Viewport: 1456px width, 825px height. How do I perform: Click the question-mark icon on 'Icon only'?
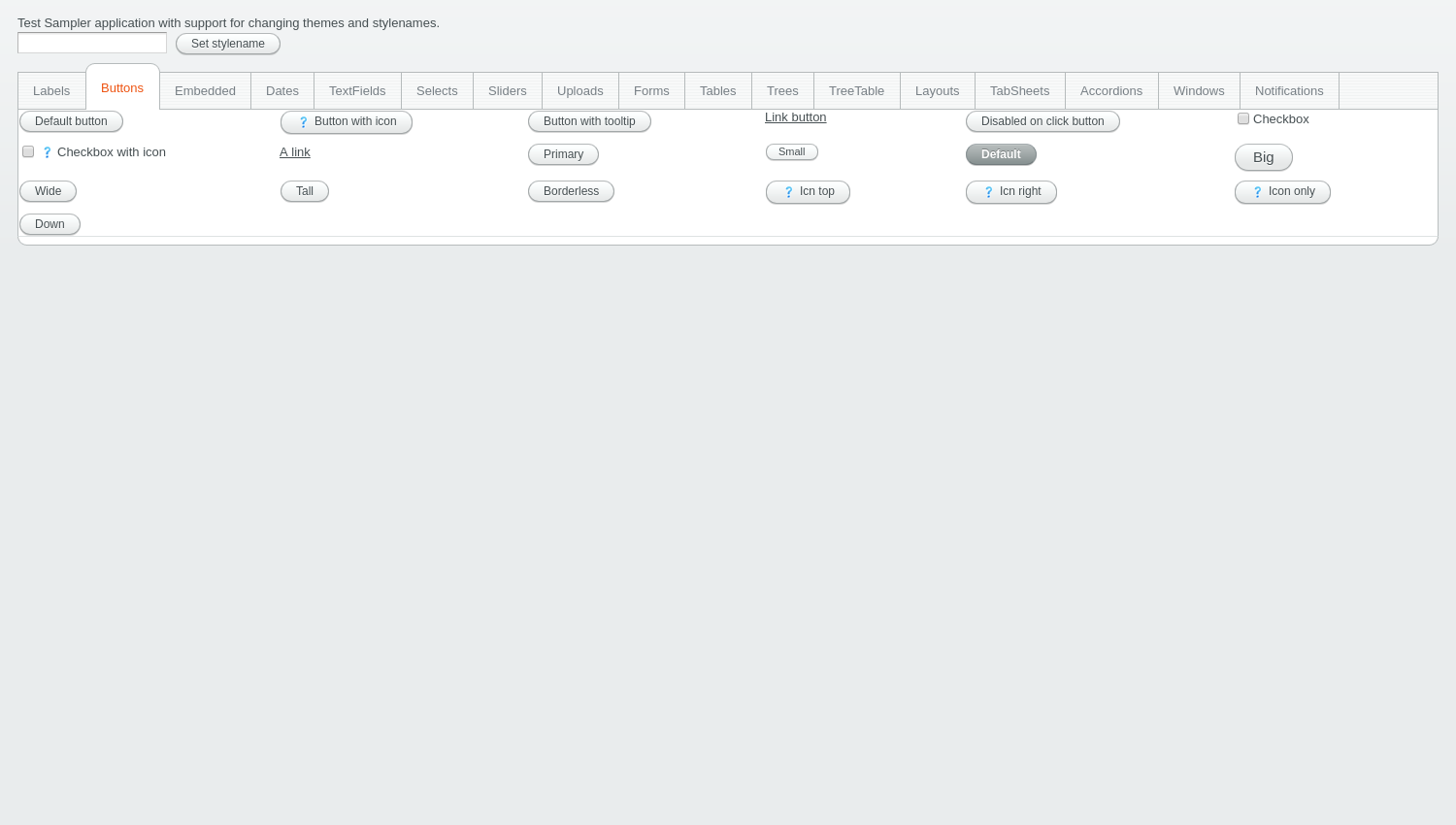point(1257,192)
